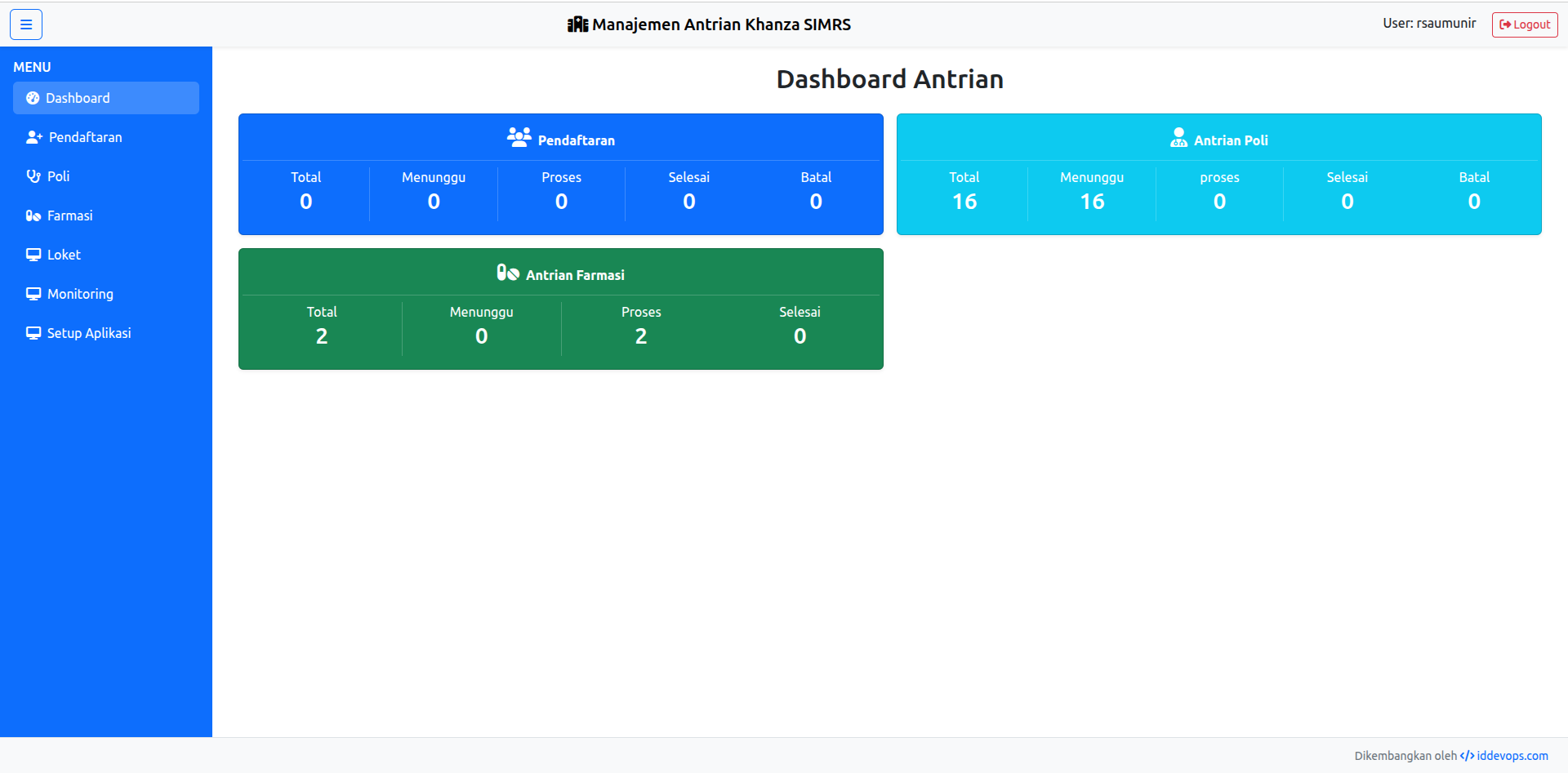1568x773 pixels.
Task: Open the Poli menu
Action: 106,176
